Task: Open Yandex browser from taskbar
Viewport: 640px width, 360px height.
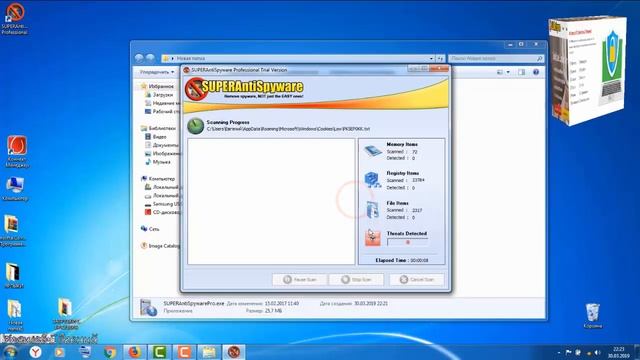Action: coord(36,352)
